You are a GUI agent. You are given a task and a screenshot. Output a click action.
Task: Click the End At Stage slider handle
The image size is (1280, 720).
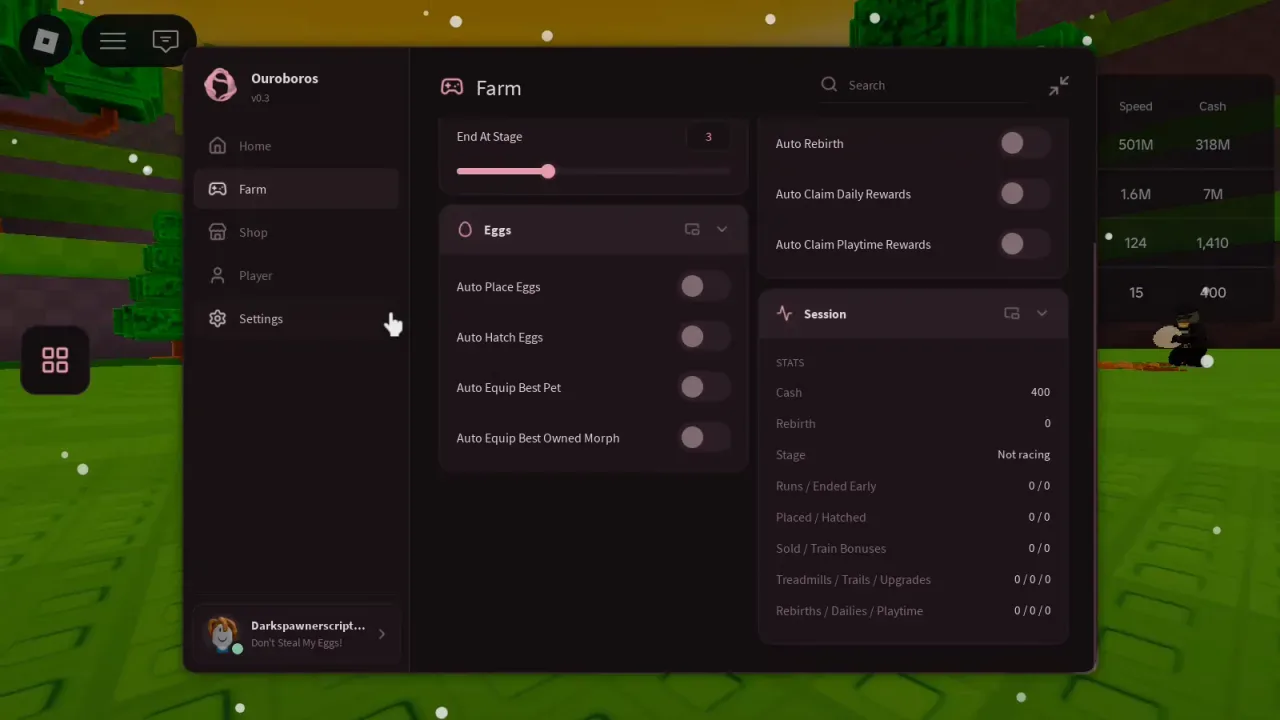click(548, 171)
